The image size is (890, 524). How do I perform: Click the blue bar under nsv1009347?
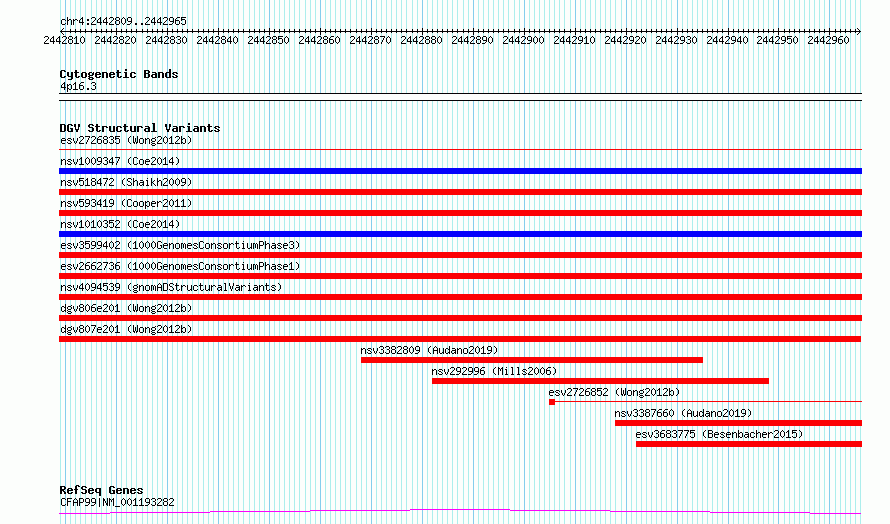tap(460, 171)
